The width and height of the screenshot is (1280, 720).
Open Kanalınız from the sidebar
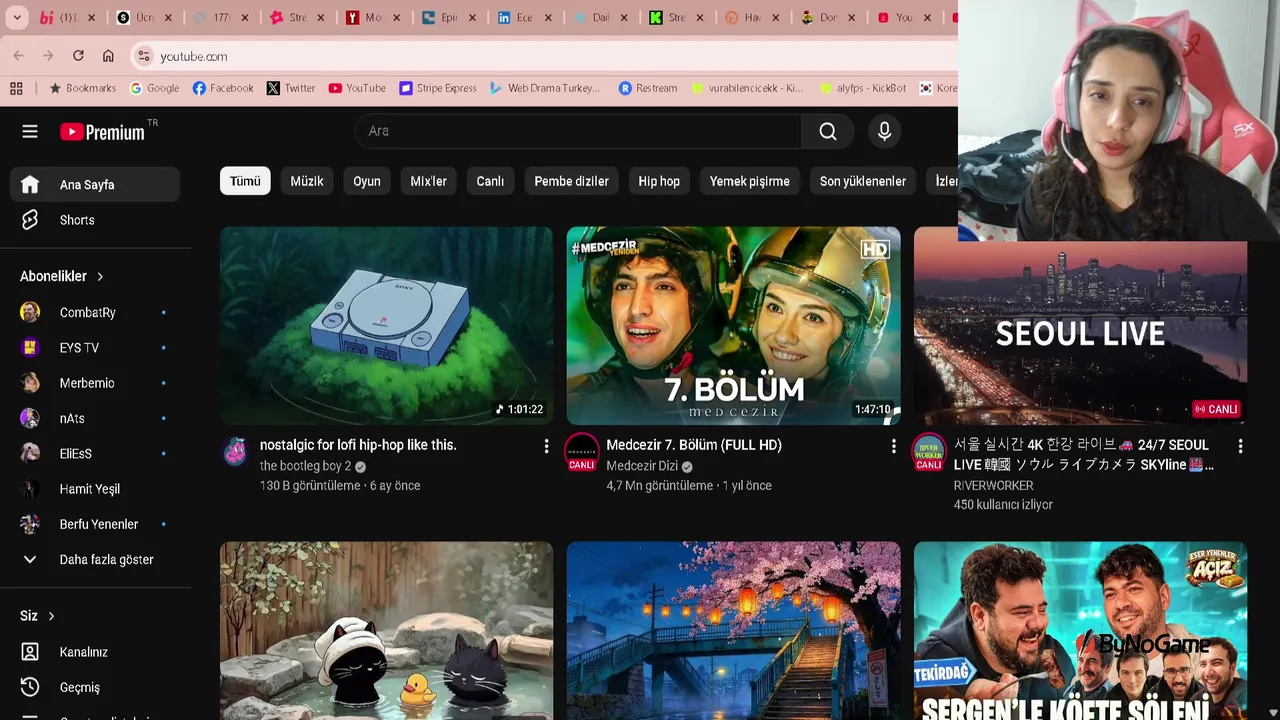pyautogui.click(x=95, y=652)
